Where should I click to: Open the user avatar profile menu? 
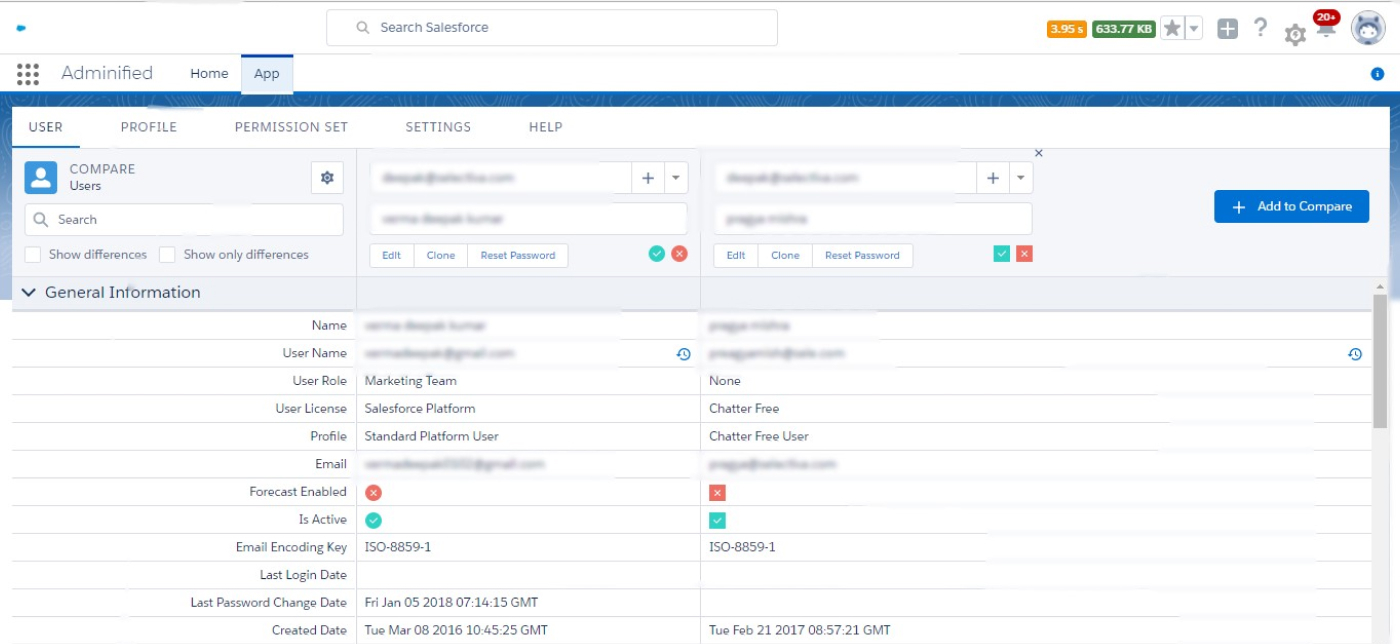click(1367, 28)
